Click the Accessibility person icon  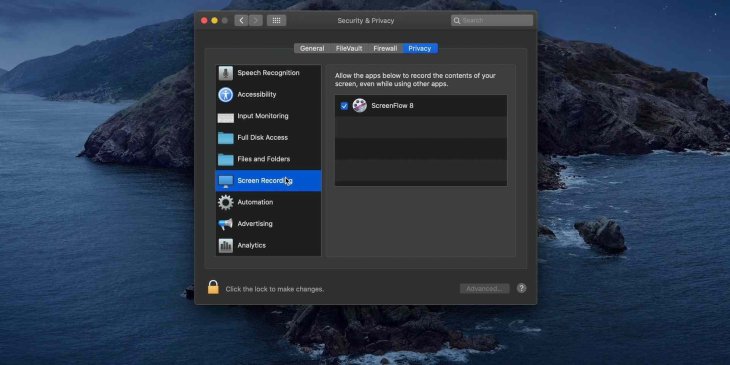[x=226, y=95]
